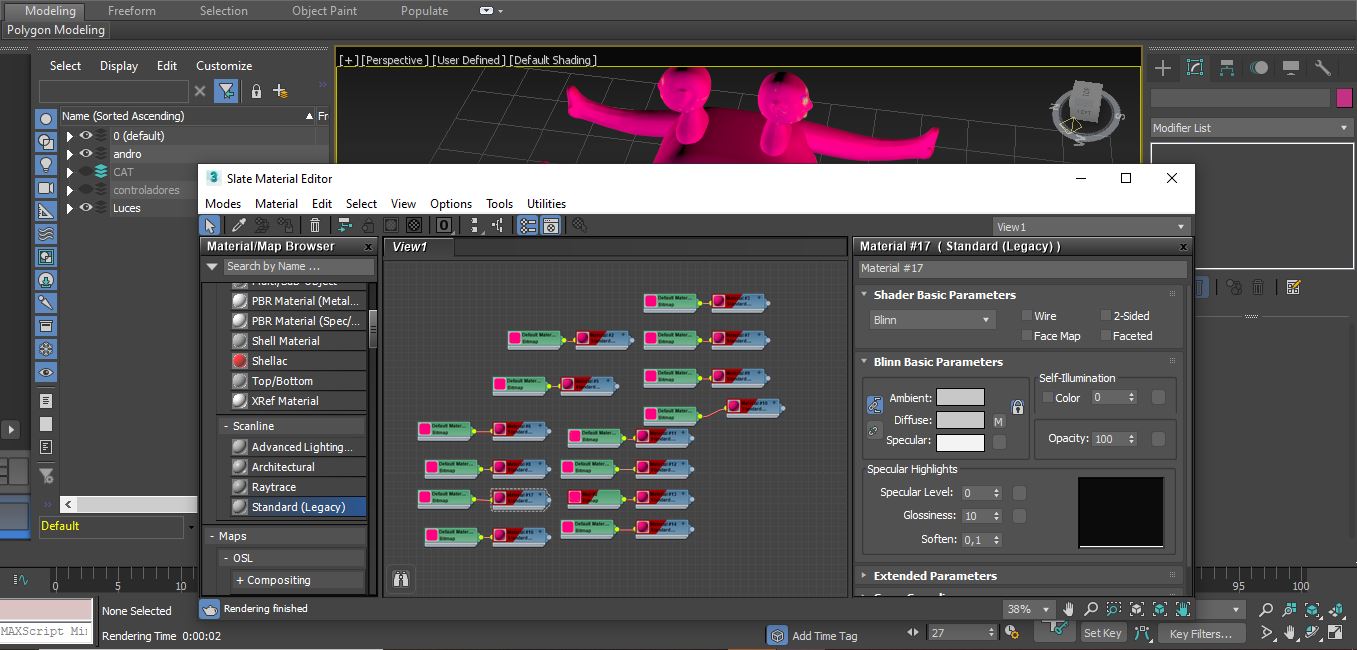The image size is (1357, 650).
Task: Open the Utilities menu in Slate Editor
Action: [546, 203]
